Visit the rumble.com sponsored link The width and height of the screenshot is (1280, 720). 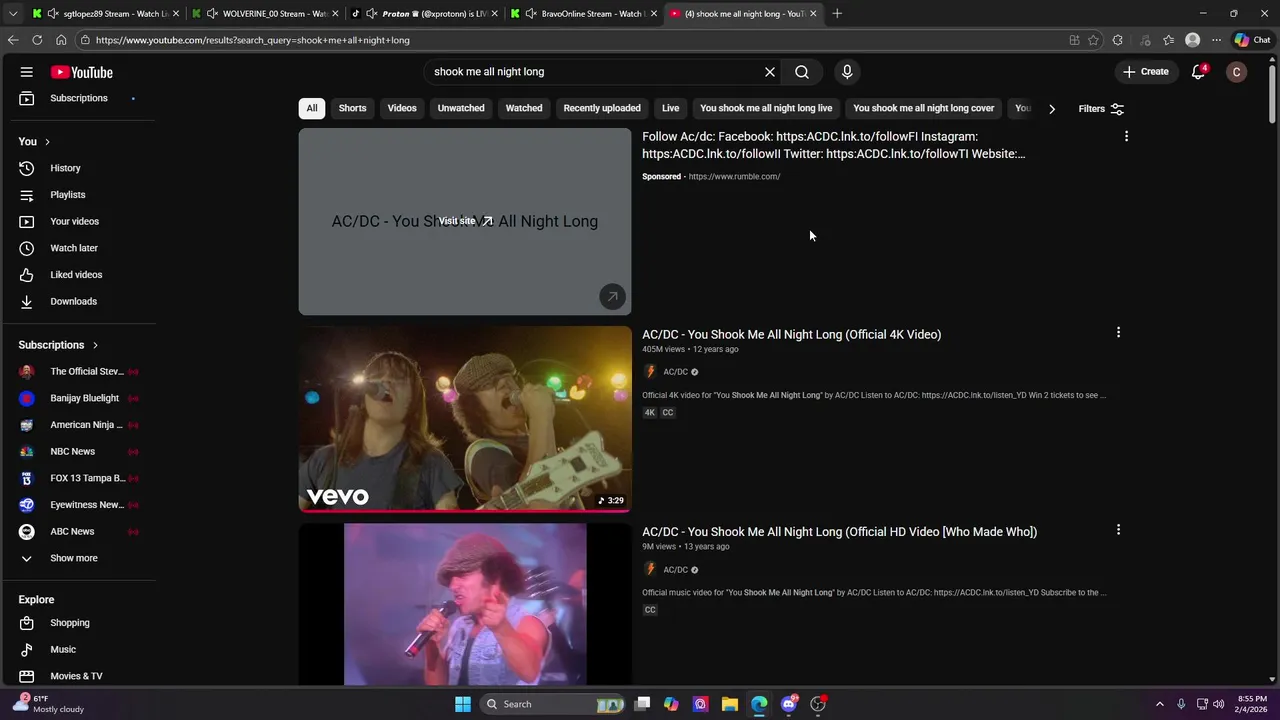(x=734, y=176)
